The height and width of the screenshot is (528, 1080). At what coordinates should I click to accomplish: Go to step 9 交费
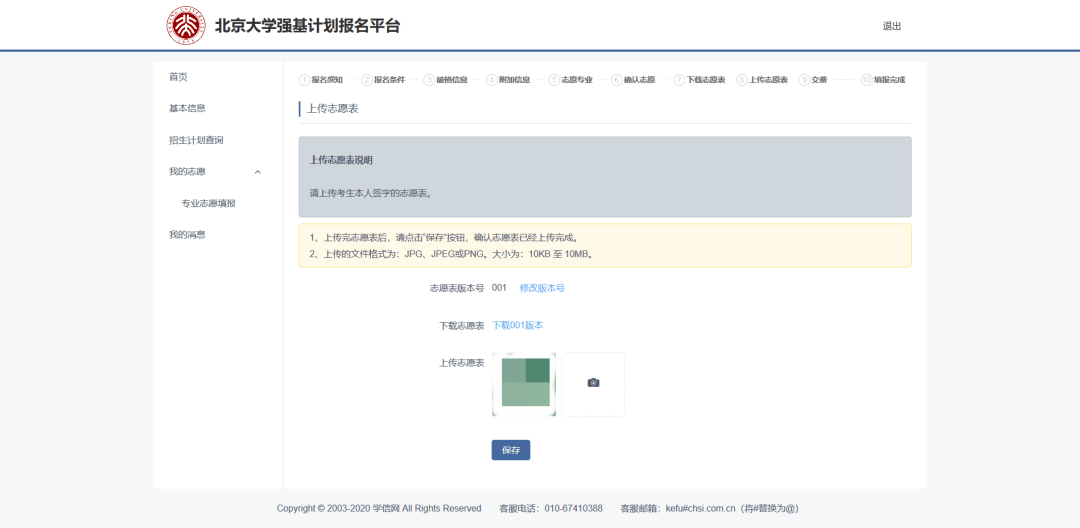tap(813, 80)
